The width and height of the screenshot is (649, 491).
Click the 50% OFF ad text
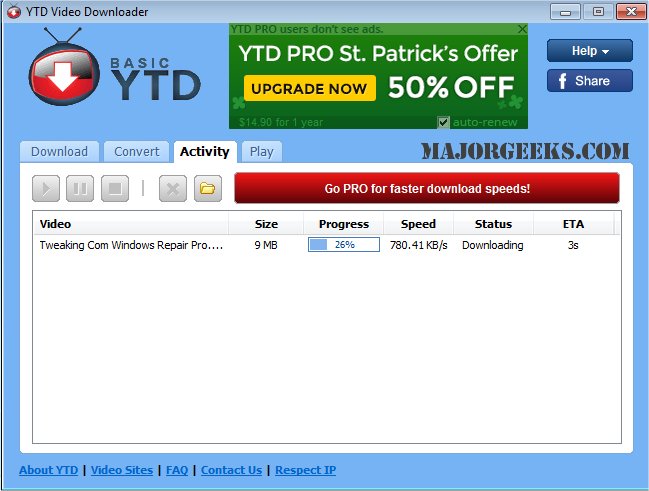451,87
